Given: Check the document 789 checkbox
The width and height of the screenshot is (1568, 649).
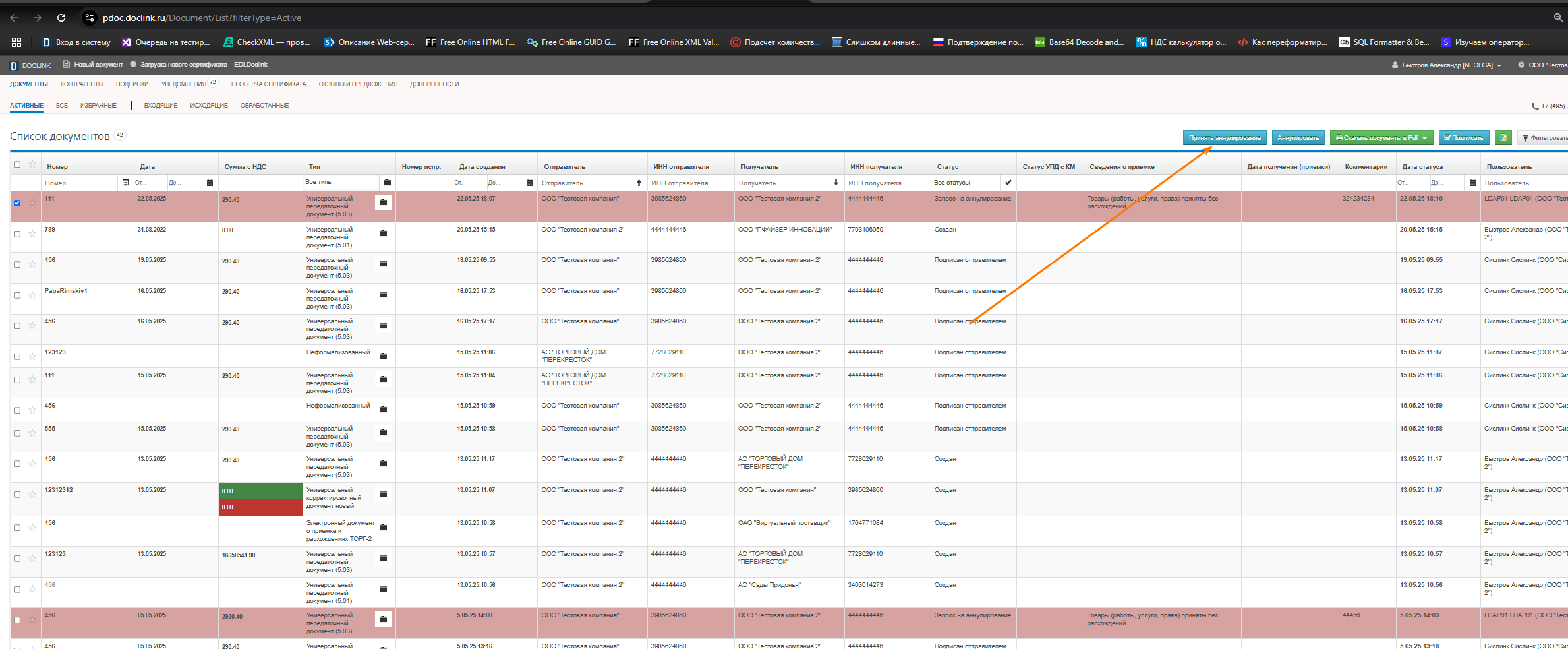Looking at the screenshot, I should click(17, 233).
